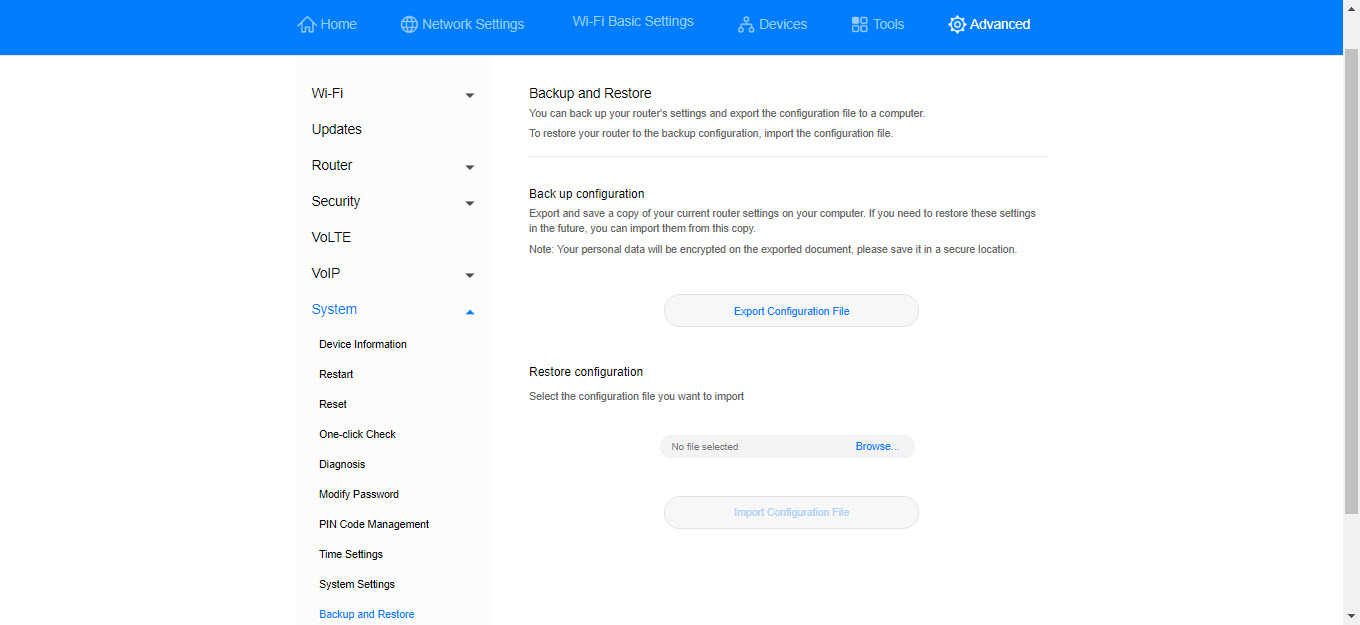The height and width of the screenshot is (625, 1360).
Task: Click the Advanced gear icon
Action: tap(957, 24)
